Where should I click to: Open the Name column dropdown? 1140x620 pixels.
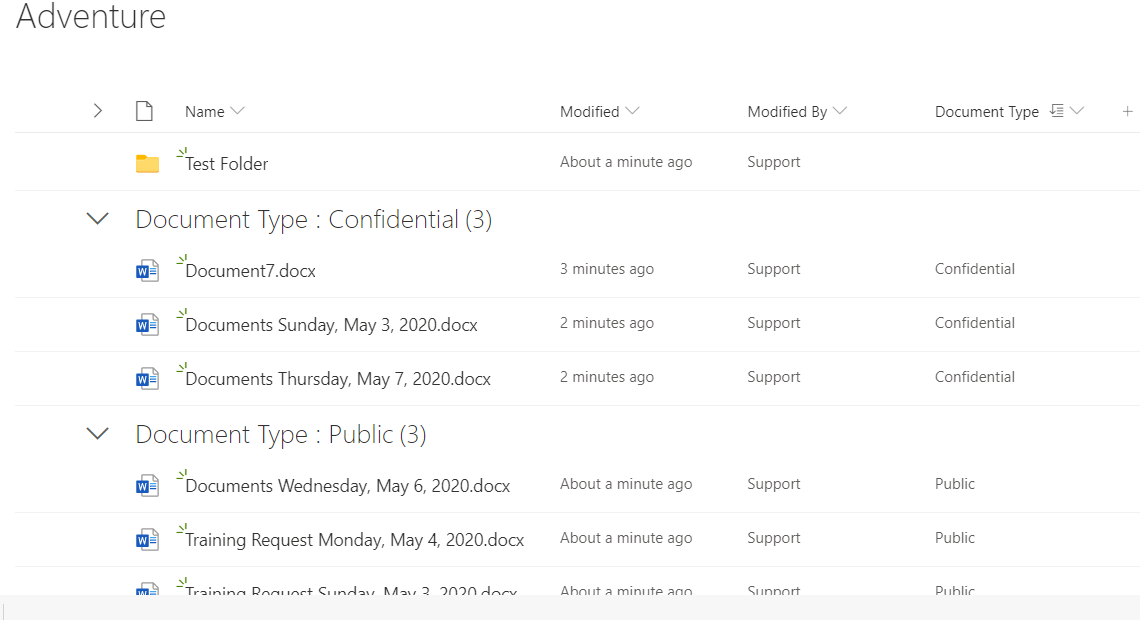coord(238,110)
